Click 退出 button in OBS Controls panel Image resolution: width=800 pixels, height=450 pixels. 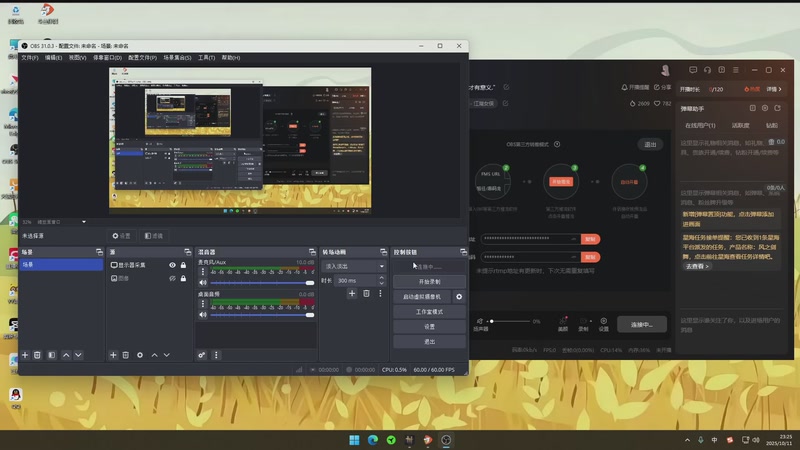[429, 341]
